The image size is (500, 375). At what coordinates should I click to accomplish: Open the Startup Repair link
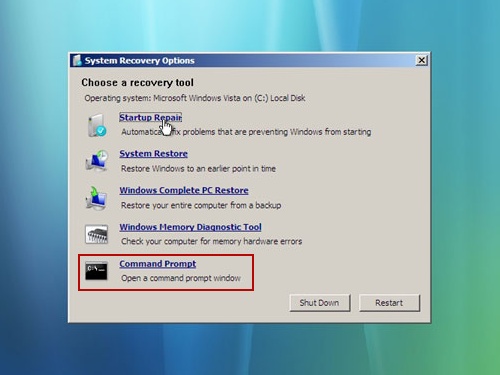(x=150, y=117)
